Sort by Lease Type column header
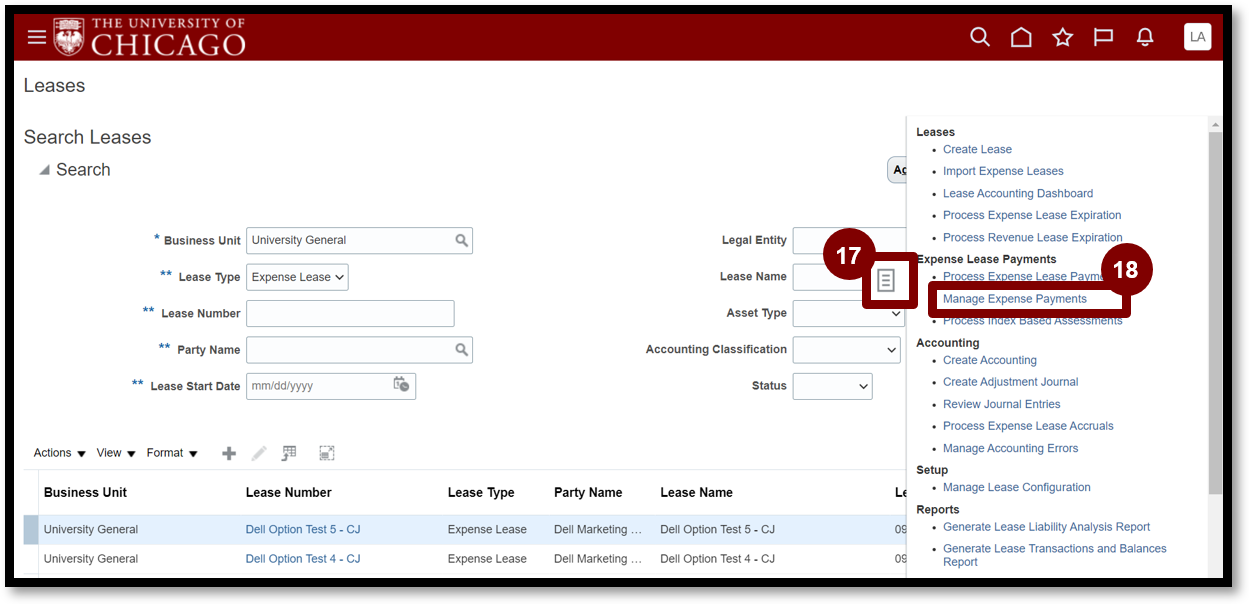The height and width of the screenshot is (604, 1249). click(481, 492)
